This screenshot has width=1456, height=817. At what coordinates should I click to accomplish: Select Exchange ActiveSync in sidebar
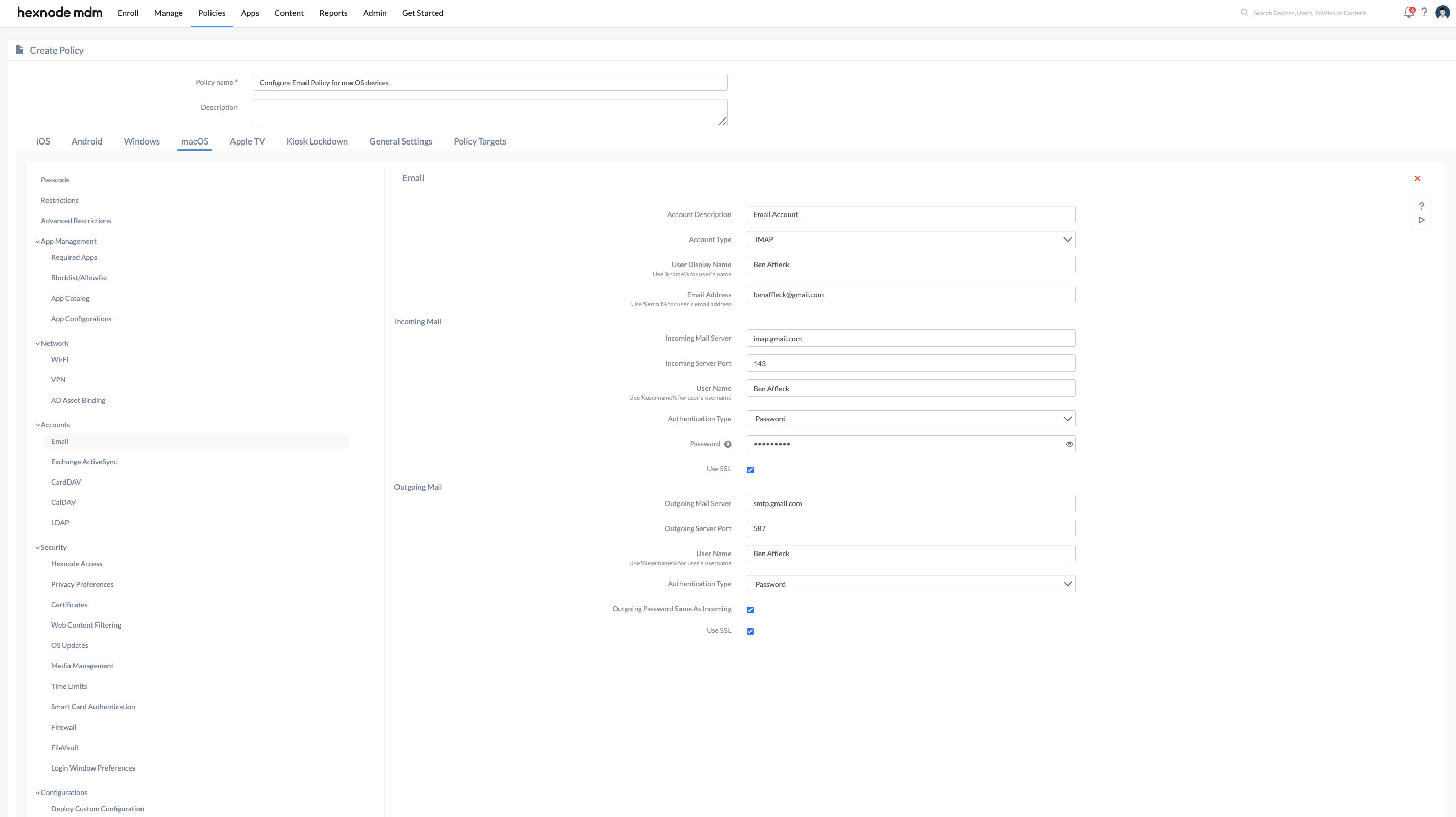tap(84, 462)
